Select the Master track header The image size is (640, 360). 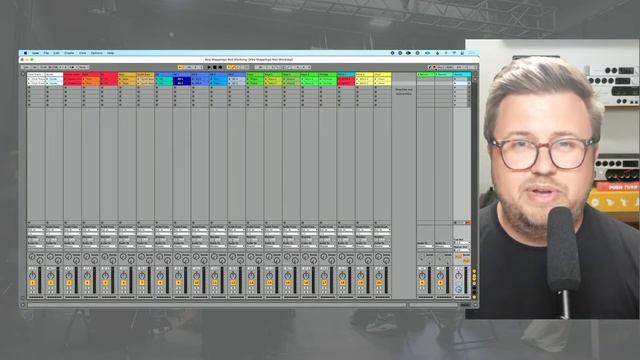[x=462, y=75]
